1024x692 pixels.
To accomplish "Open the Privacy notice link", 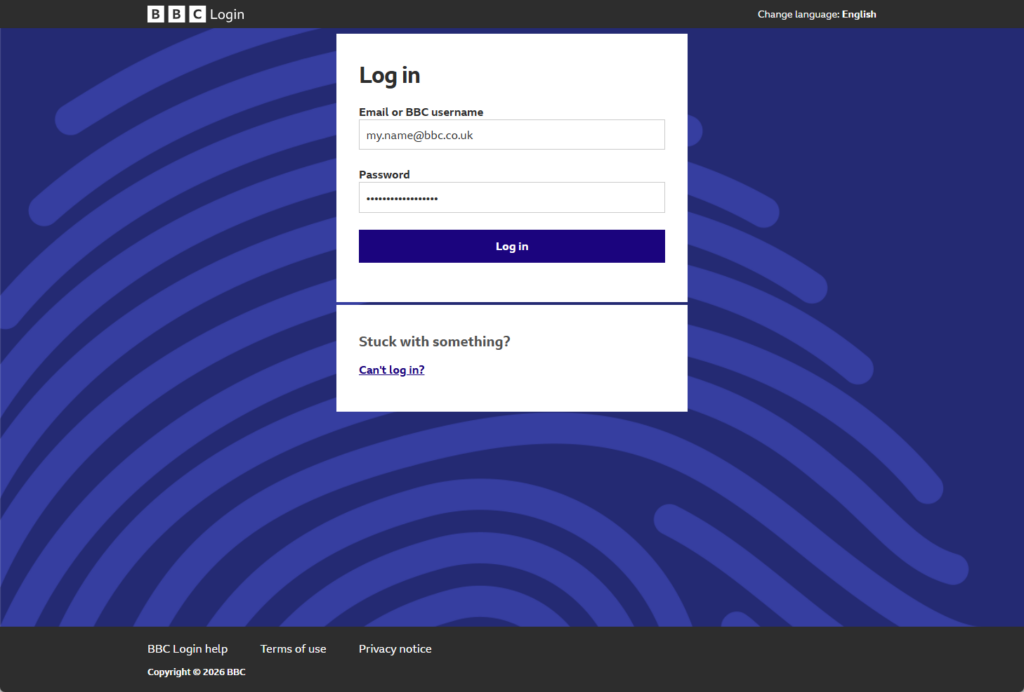I will (395, 649).
